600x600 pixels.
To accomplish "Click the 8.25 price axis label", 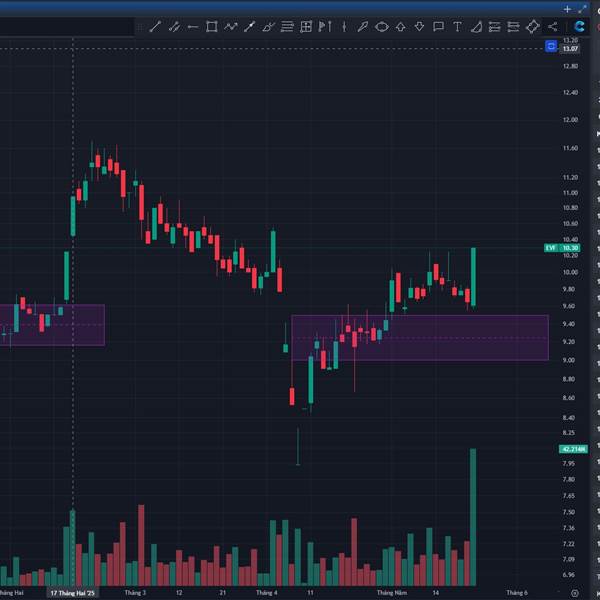I will click(x=569, y=433).
